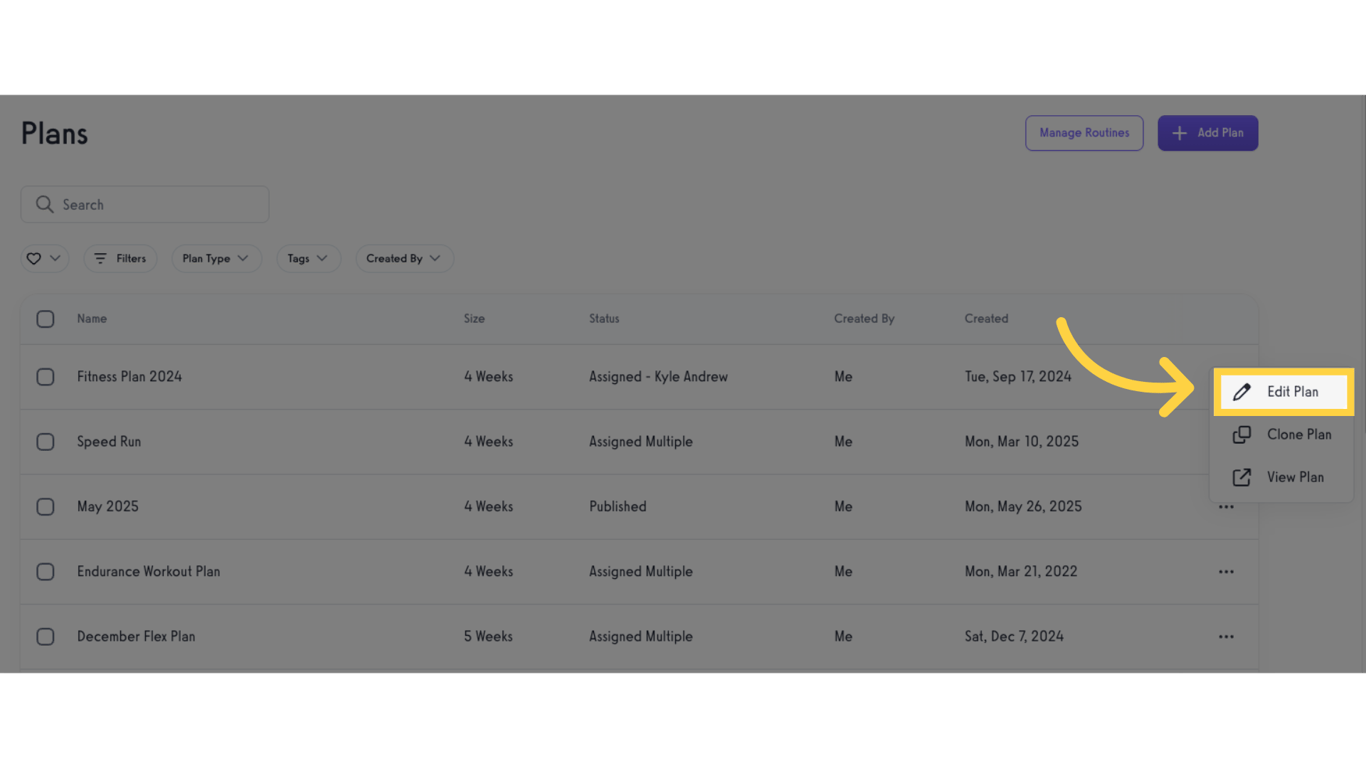
Task: Open the heart favorites filter dropdown
Action: [x=44, y=259]
